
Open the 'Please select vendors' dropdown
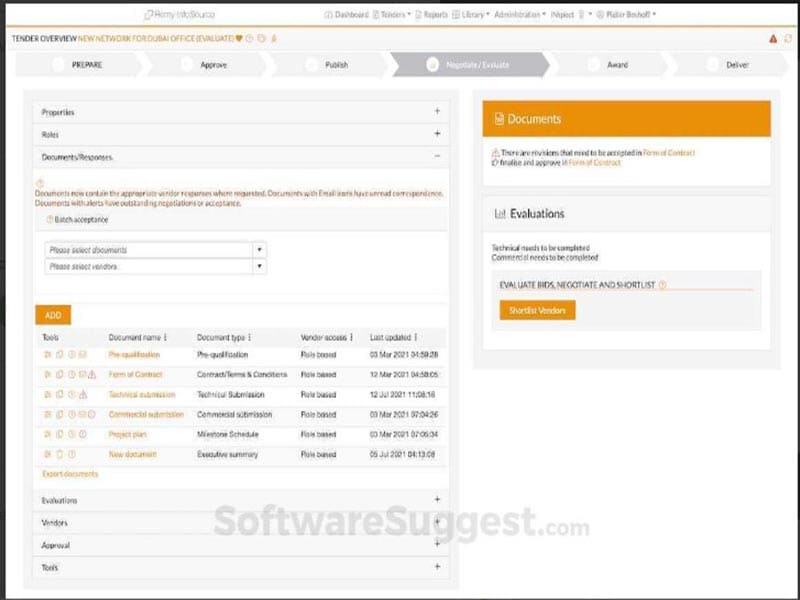click(260, 267)
